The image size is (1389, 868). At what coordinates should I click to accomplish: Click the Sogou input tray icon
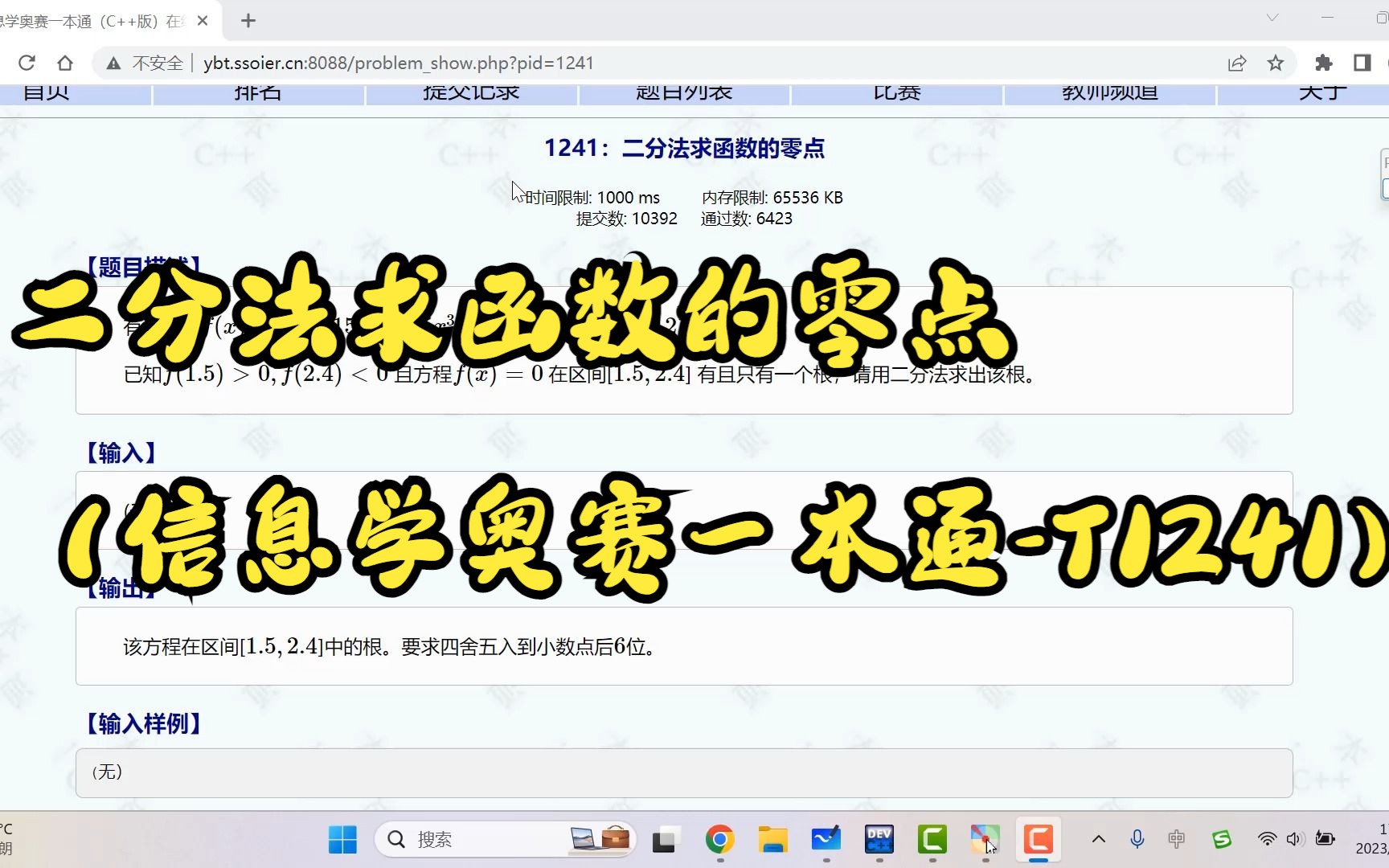(x=1222, y=839)
